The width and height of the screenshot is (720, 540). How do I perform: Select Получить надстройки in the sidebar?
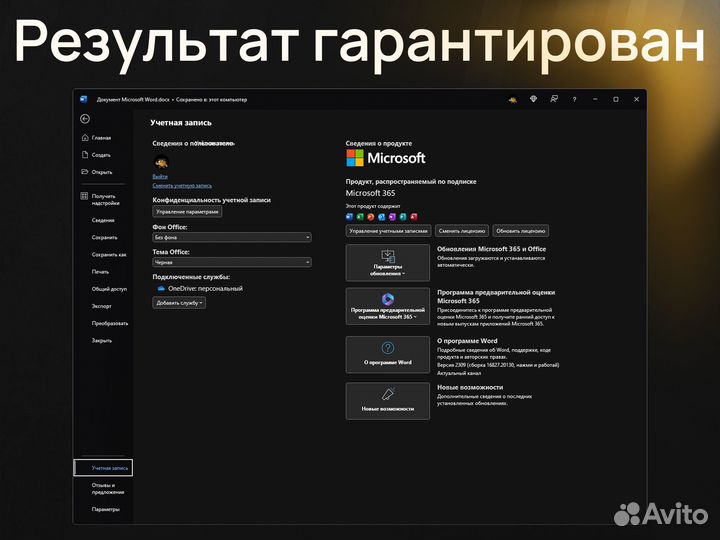click(100, 199)
